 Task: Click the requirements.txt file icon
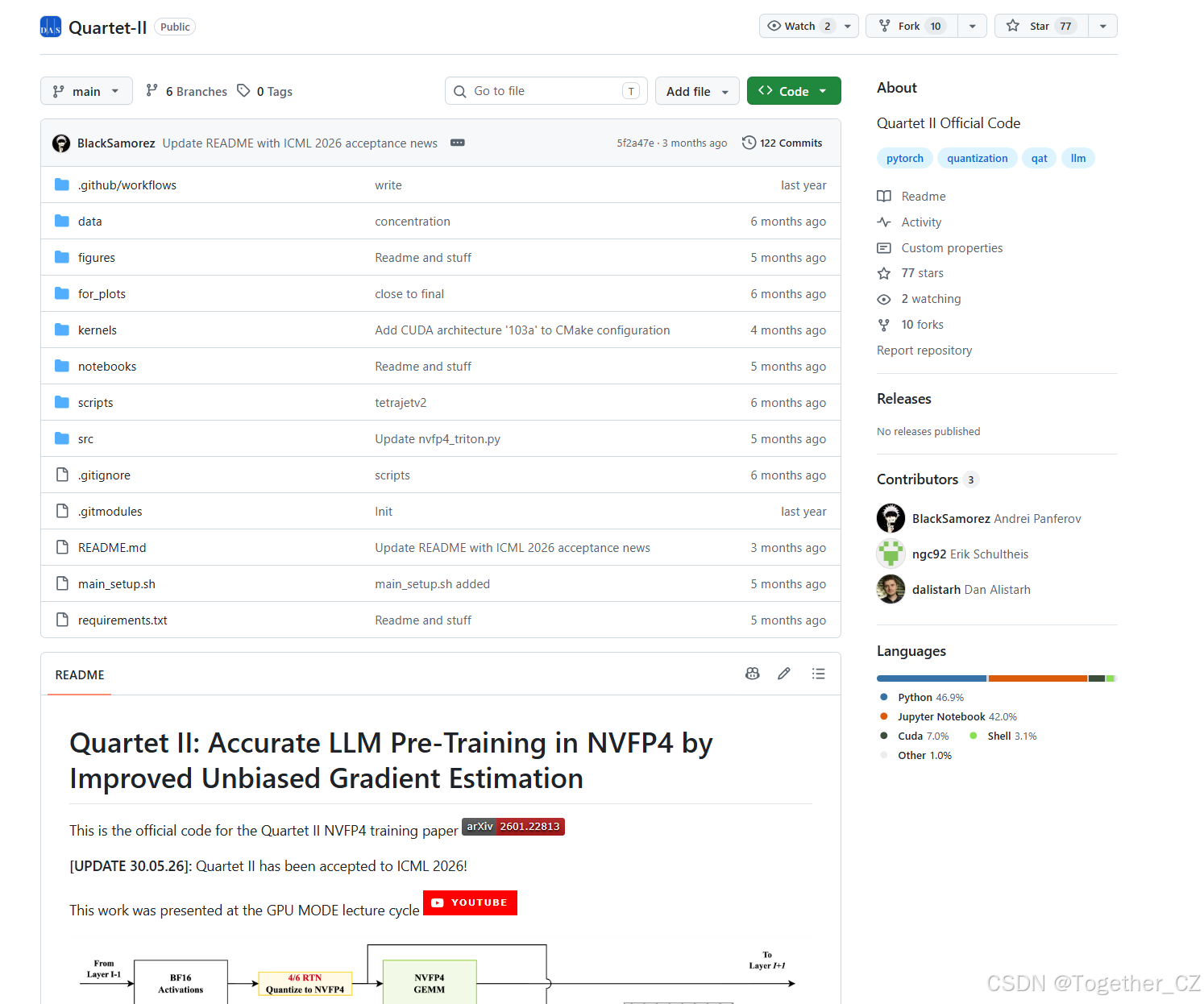62,620
